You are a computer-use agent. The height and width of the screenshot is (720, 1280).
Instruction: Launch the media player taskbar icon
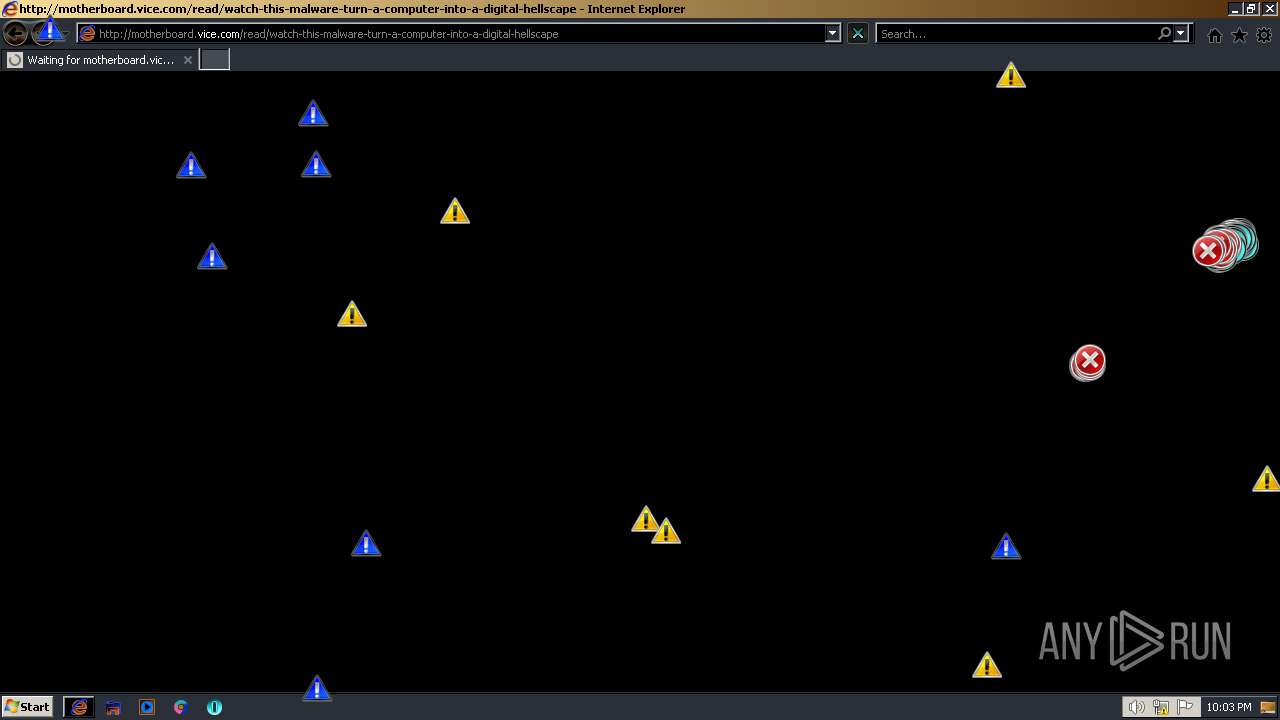click(147, 707)
